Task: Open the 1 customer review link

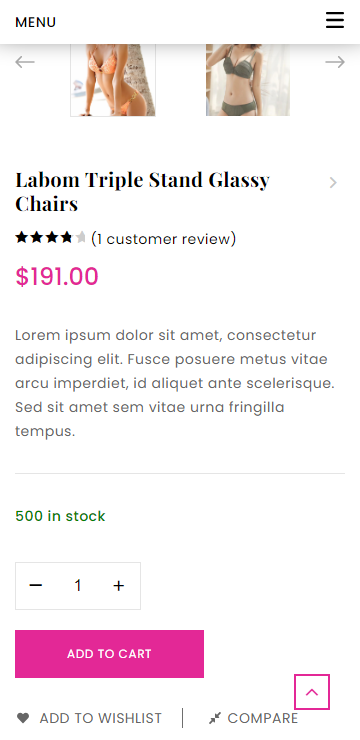Action: point(164,239)
